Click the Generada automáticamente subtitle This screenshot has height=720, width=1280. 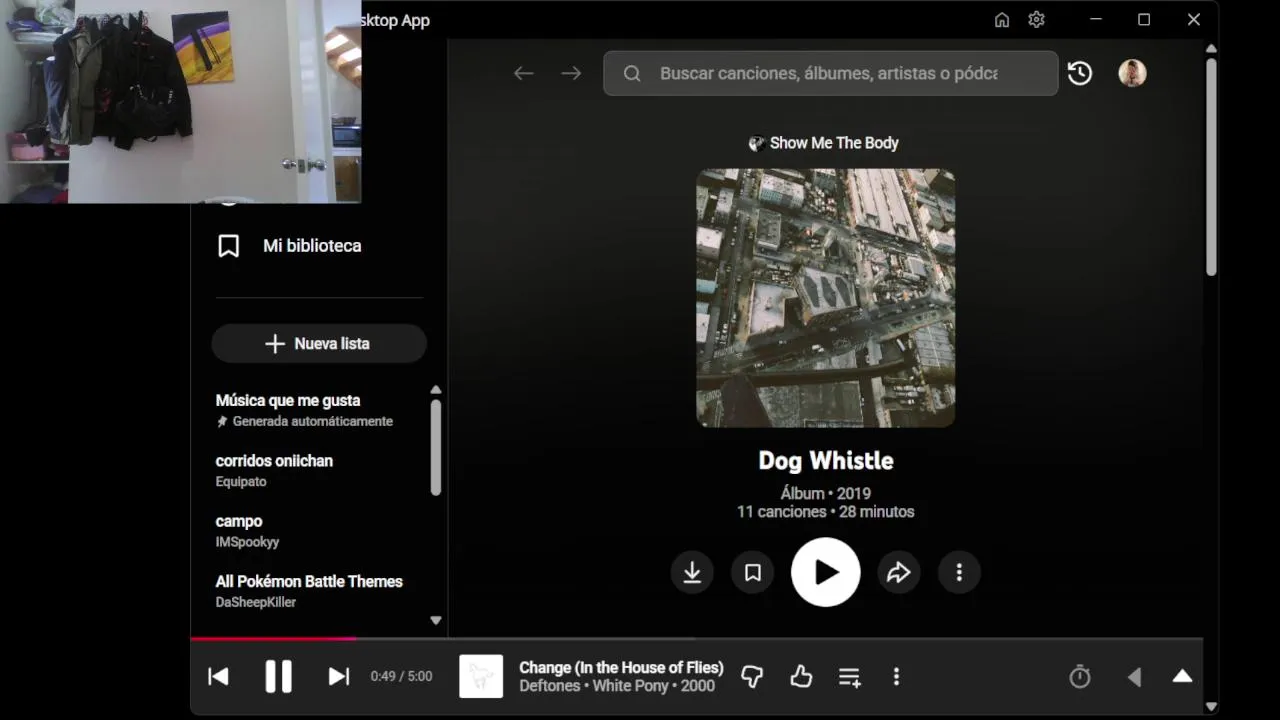pyautogui.click(x=312, y=421)
